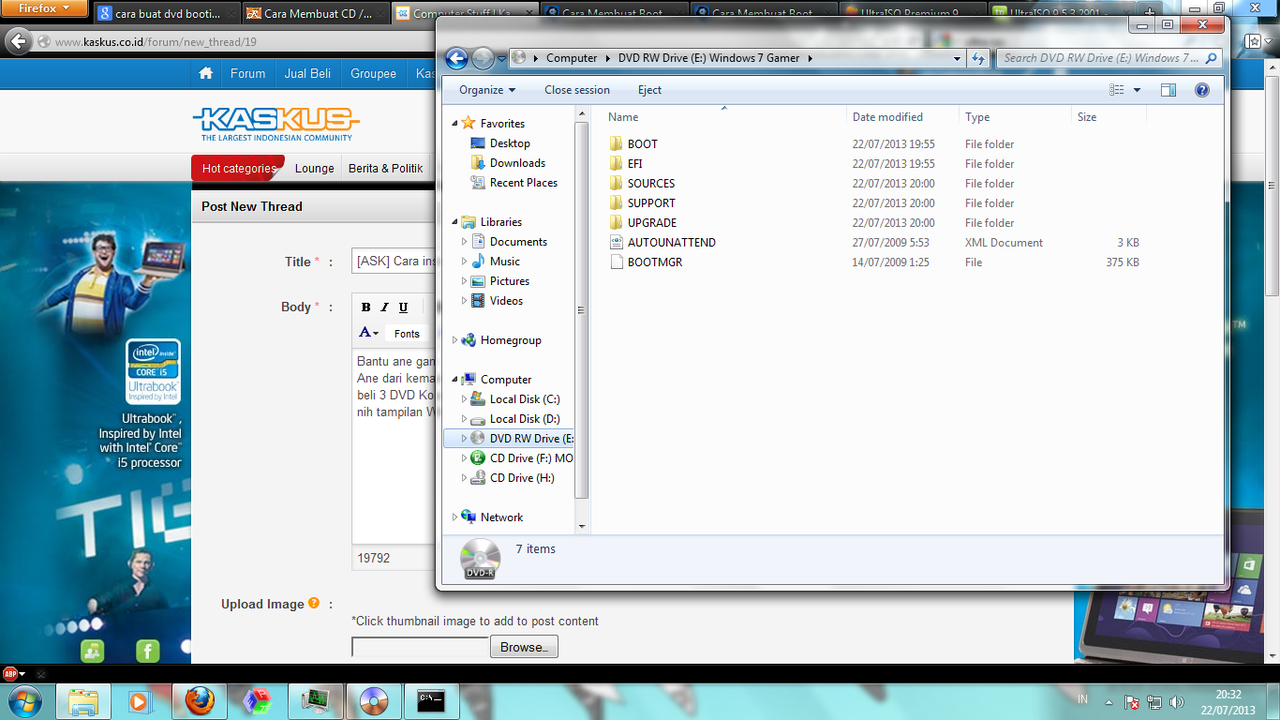This screenshot has width=1280, height=720.
Task: Open the Command Prompt taskbar icon
Action: 432,701
